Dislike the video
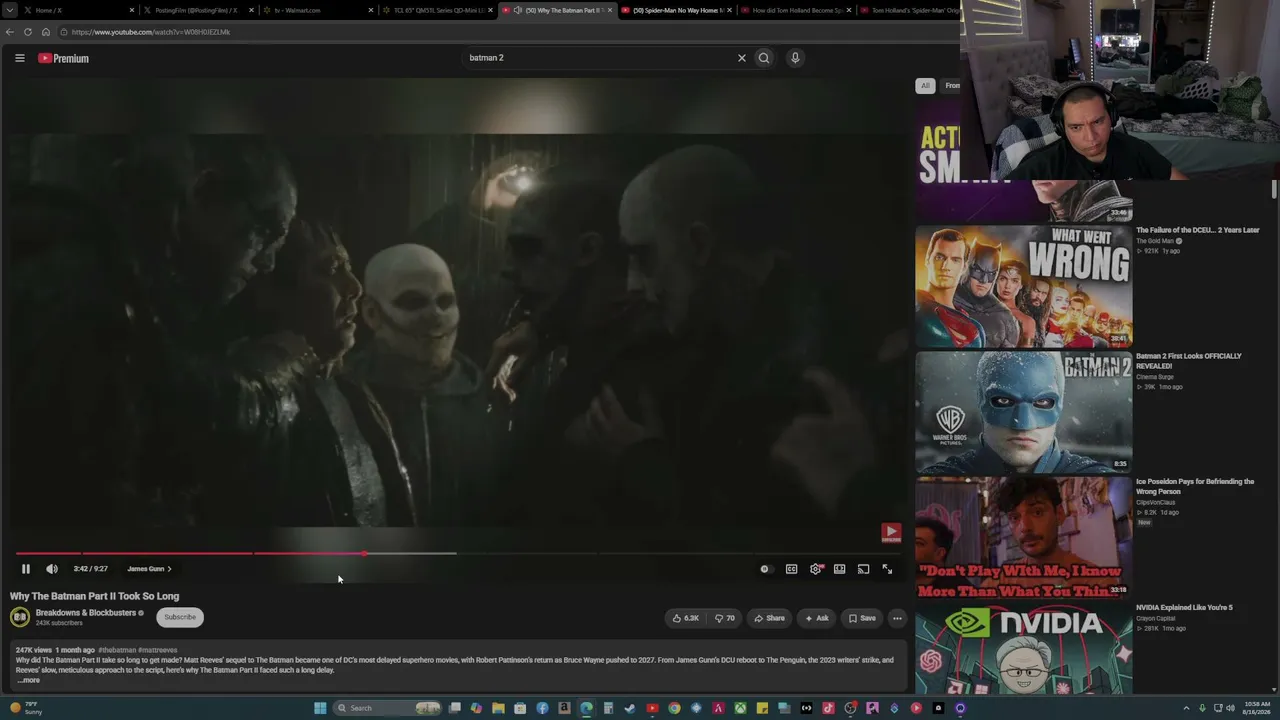This screenshot has width=1280, height=720. tap(725, 618)
